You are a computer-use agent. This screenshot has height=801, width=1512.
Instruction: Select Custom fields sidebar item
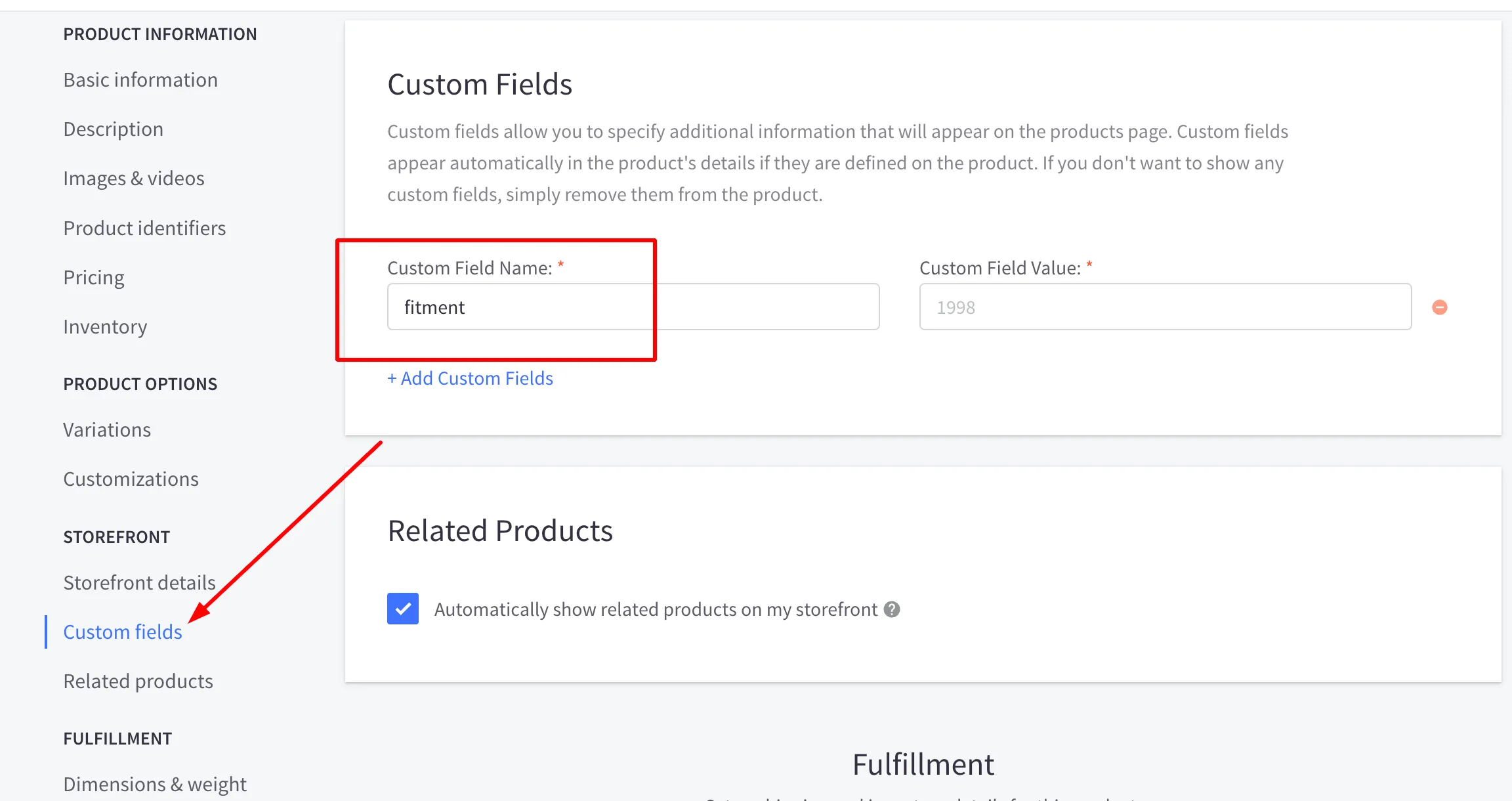(123, 632)
